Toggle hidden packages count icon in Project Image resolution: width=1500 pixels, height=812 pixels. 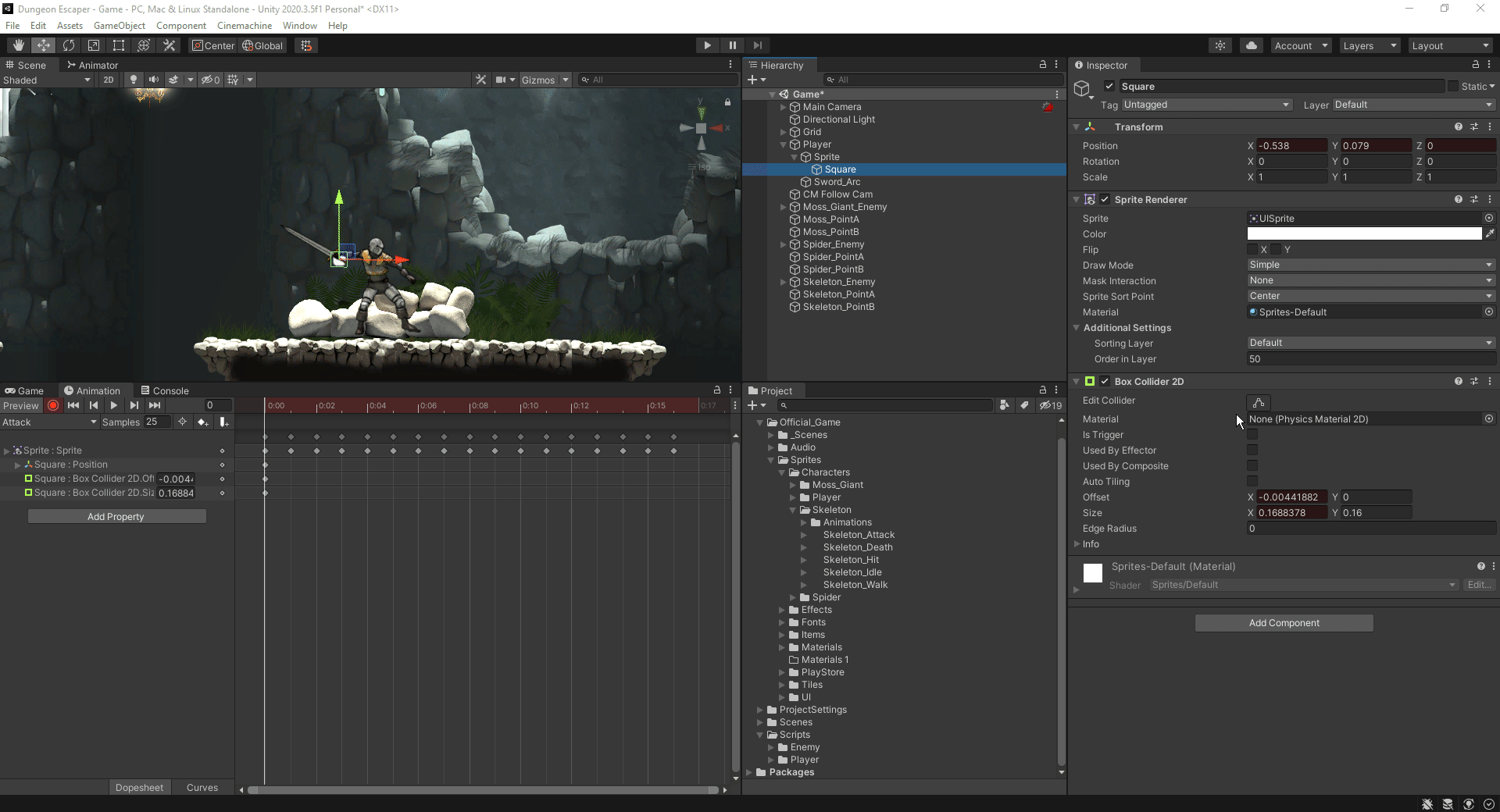(1051, 405)
